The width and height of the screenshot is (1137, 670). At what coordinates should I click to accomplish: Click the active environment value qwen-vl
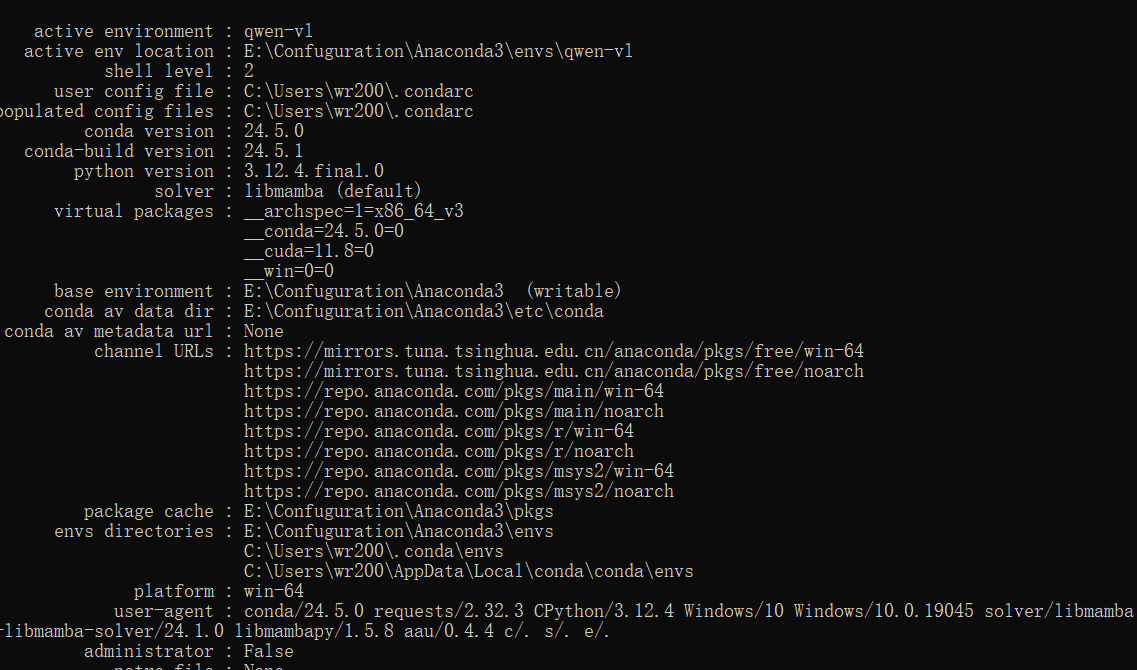[x=278, y=31]
